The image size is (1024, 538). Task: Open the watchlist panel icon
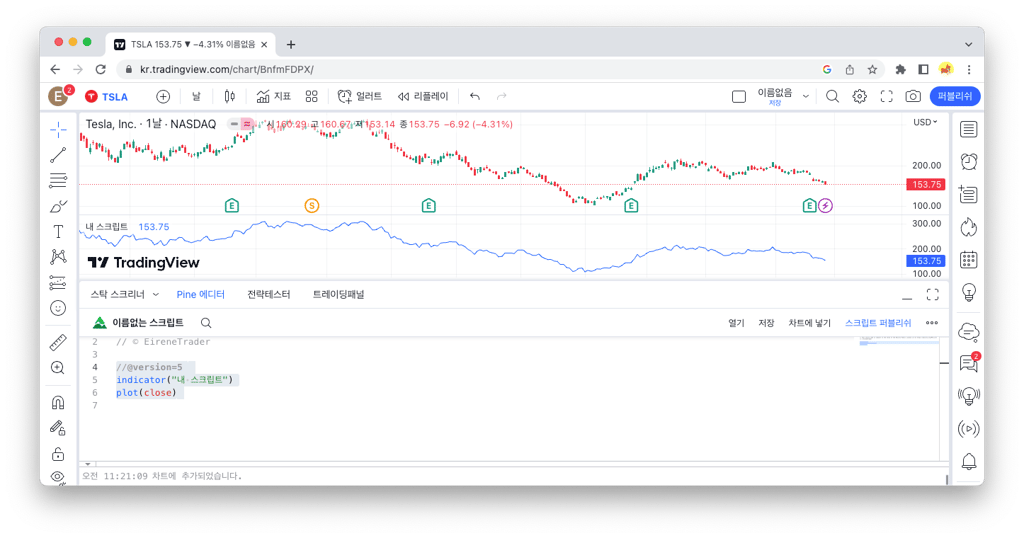pos(968,129)
